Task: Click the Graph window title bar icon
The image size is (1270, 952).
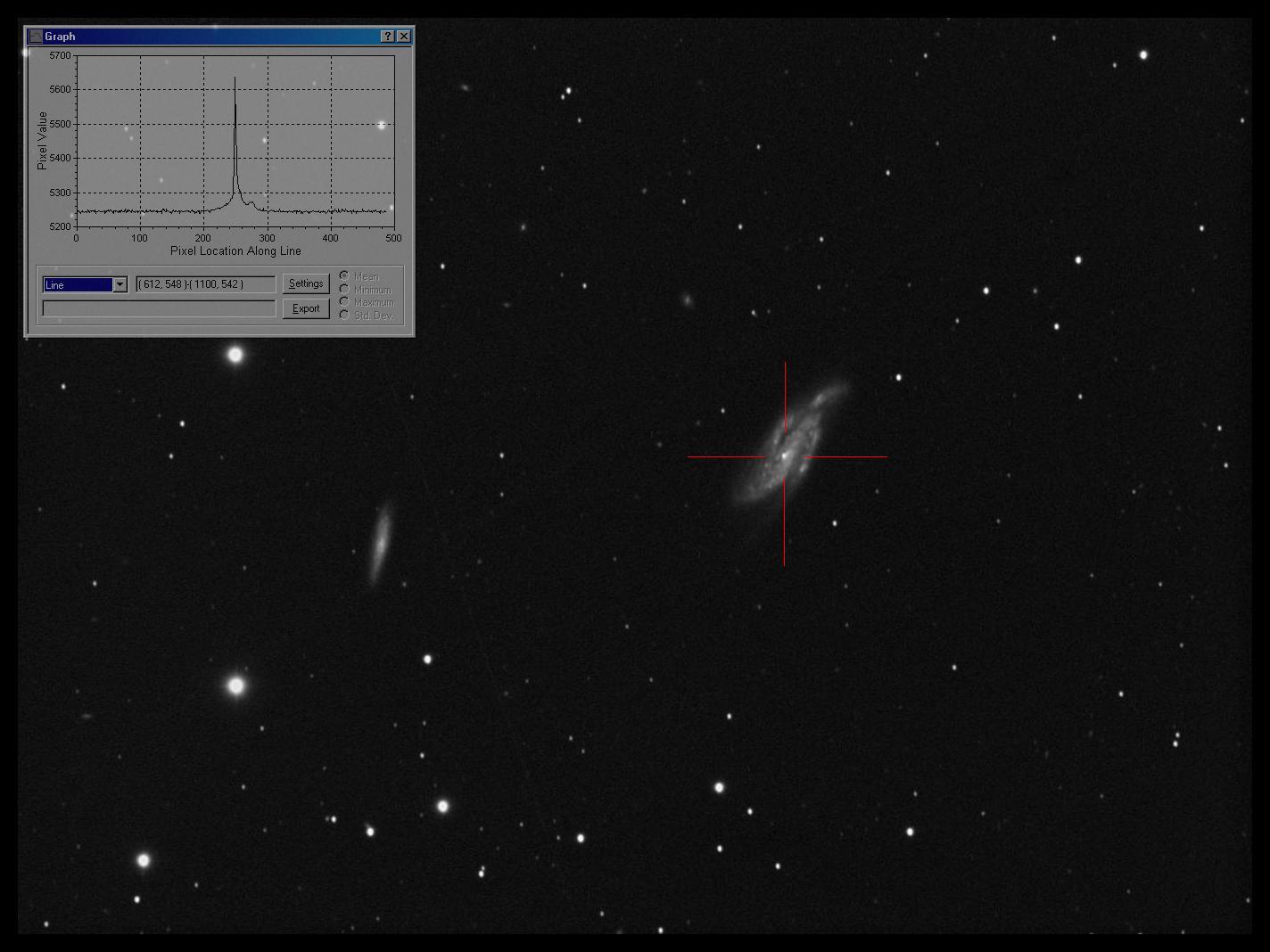Action: (36, 37)
